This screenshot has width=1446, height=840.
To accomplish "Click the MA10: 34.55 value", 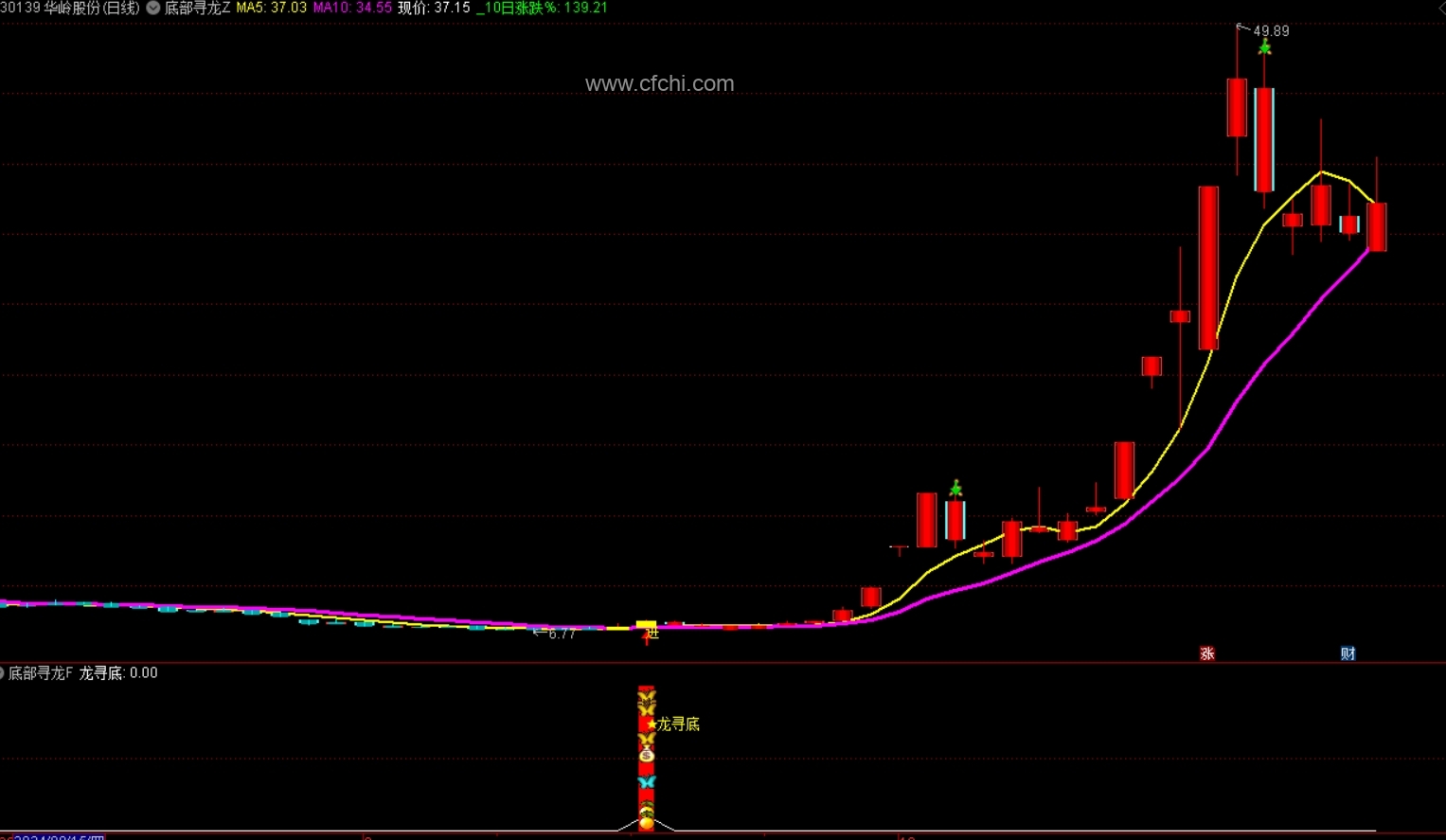I will click(x=352, y=8).
